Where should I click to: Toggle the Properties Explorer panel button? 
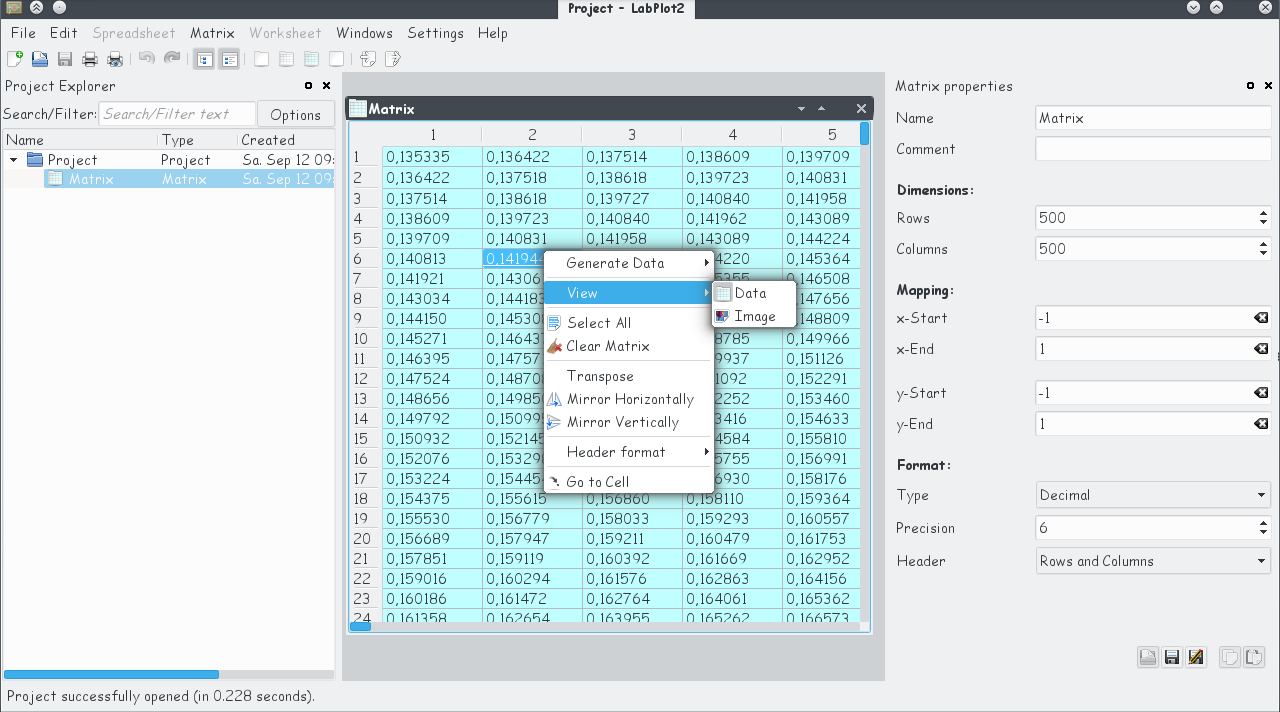click(x=230, y=59)
